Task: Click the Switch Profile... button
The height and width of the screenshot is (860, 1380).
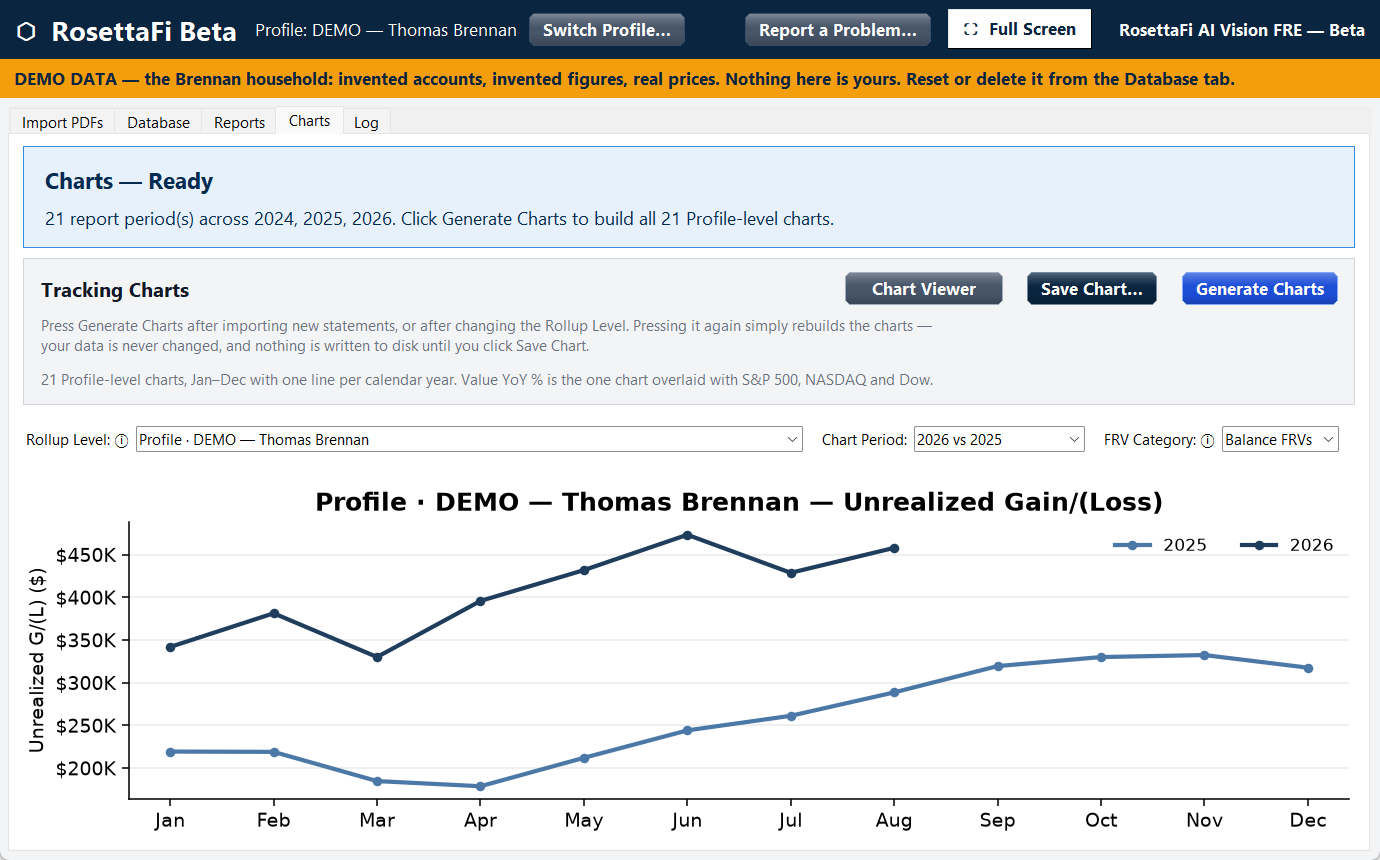Action: coord(607,30)
